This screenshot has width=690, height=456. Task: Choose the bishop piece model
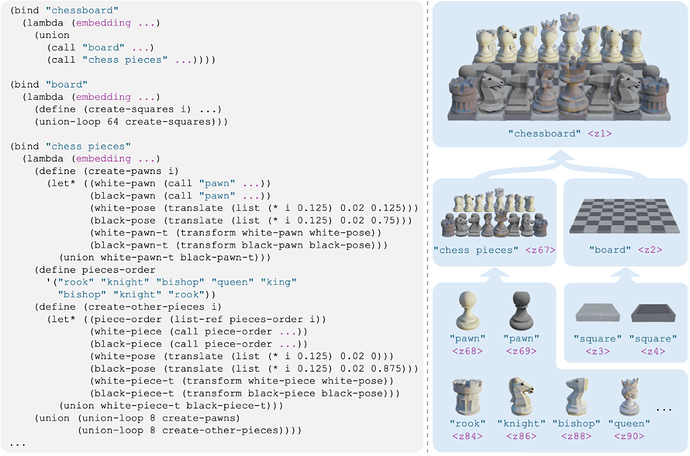(574, 396)
